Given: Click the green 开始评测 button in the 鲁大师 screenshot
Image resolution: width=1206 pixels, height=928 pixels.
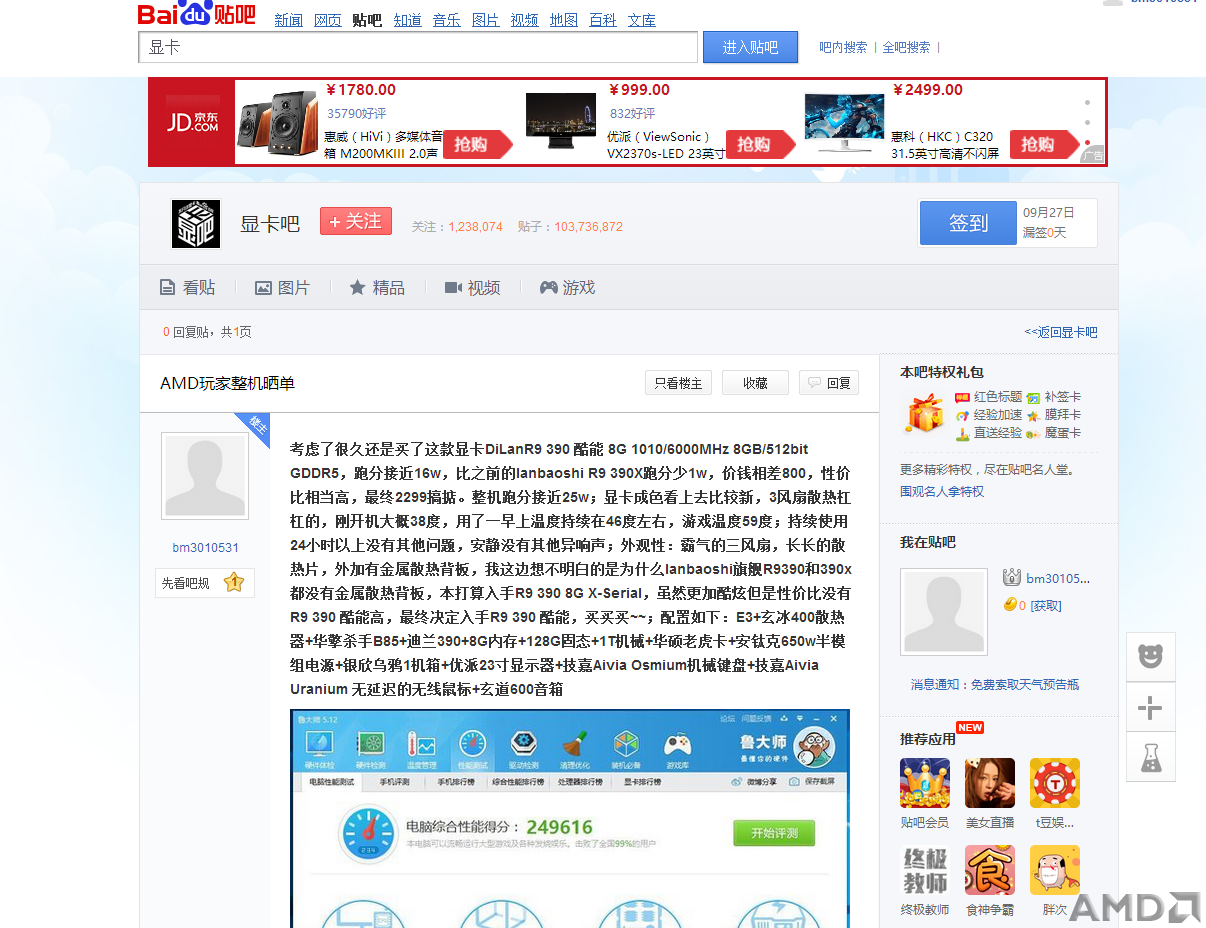Looking at the screenshot, I should (774, 832).
